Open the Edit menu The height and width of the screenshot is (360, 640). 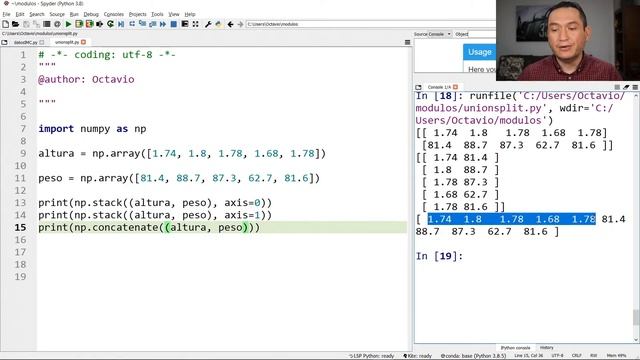(x=20, y=14)
